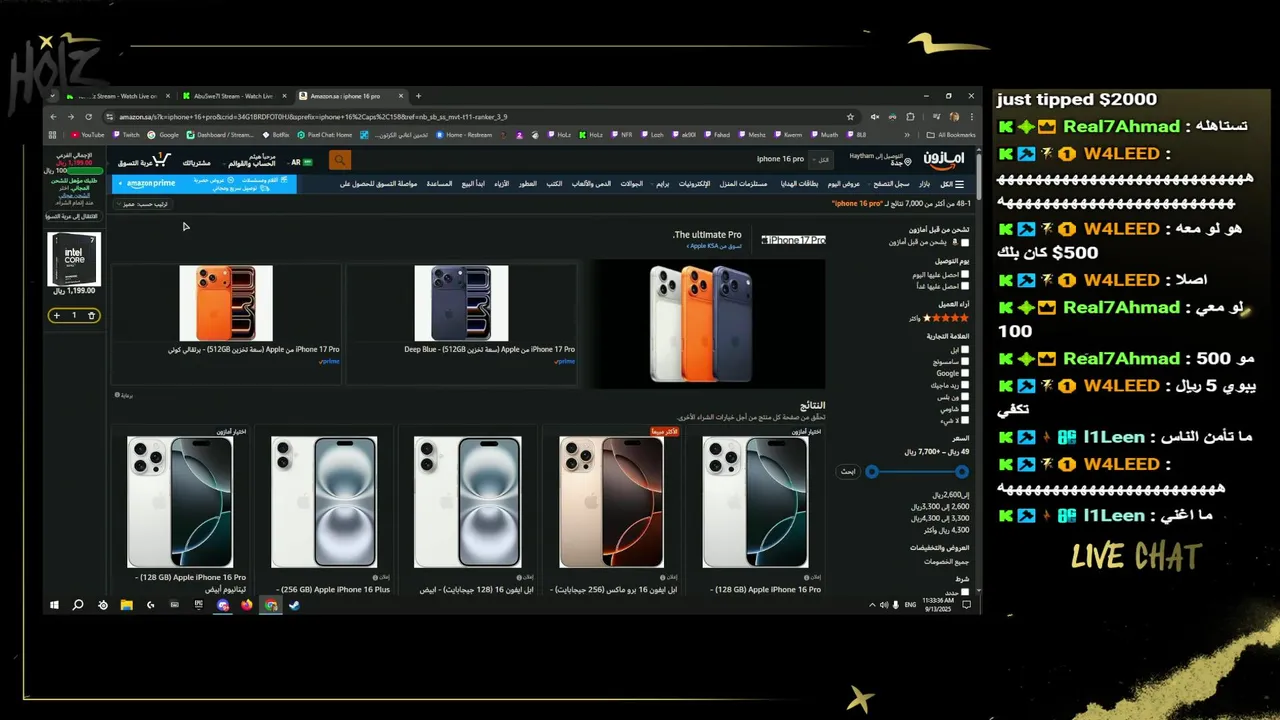
Task: Click the delivery location pin icon
Action: 908,162
